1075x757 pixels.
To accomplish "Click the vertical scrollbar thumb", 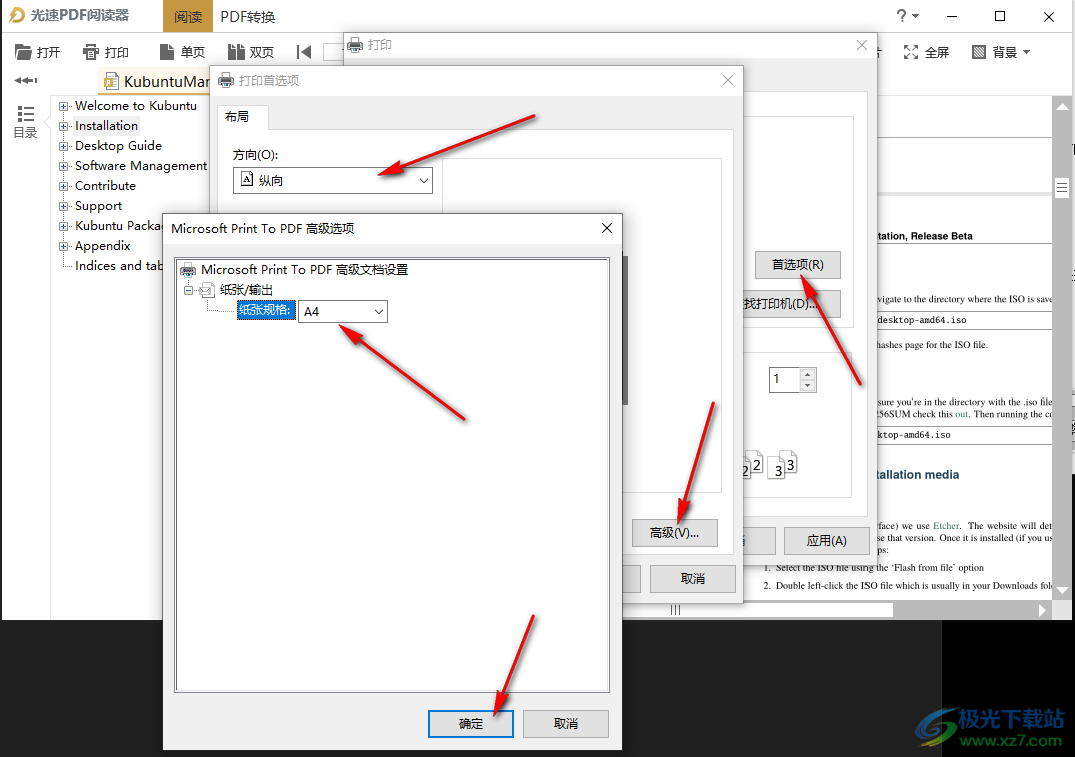I will coord(1062,187).
